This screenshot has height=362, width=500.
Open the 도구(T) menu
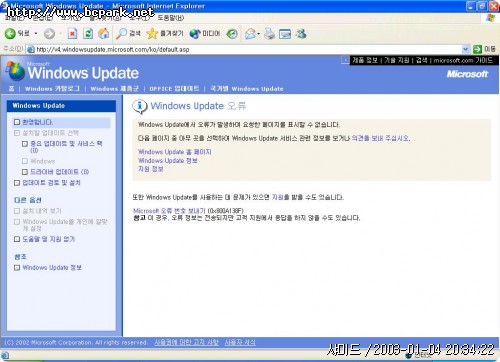pos(139,18)
